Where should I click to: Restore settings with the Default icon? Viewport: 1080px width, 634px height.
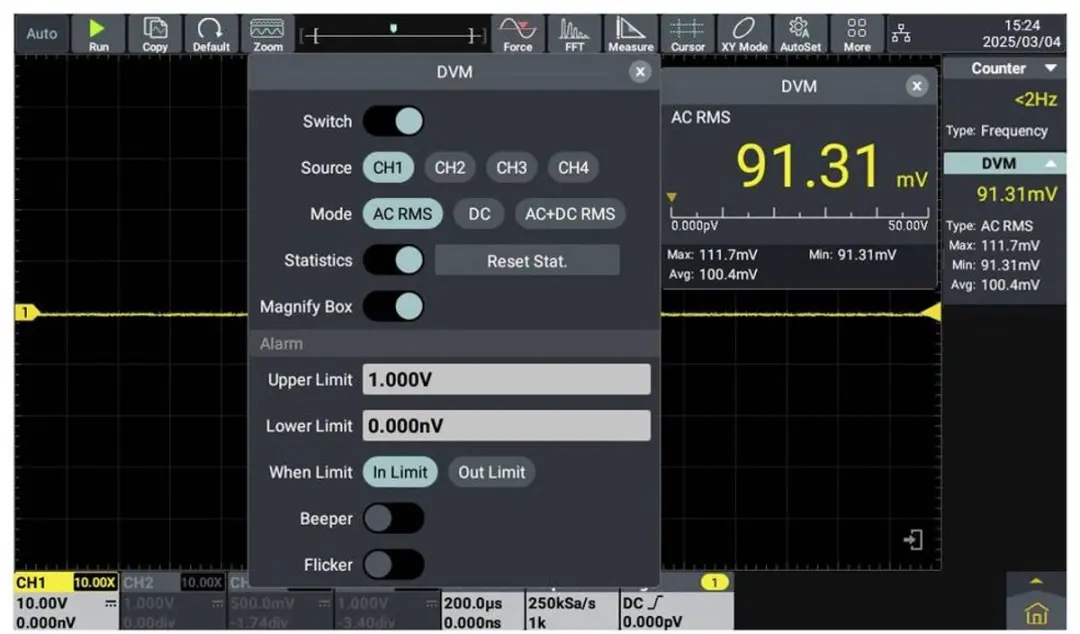click(211, 34)
